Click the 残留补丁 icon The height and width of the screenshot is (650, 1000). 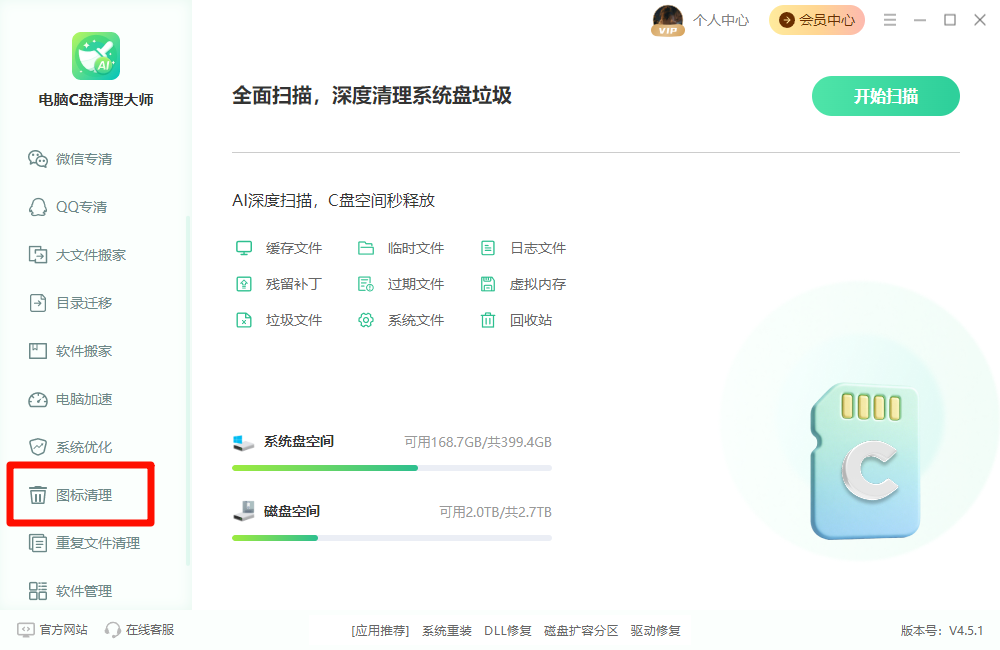point(244,284)
